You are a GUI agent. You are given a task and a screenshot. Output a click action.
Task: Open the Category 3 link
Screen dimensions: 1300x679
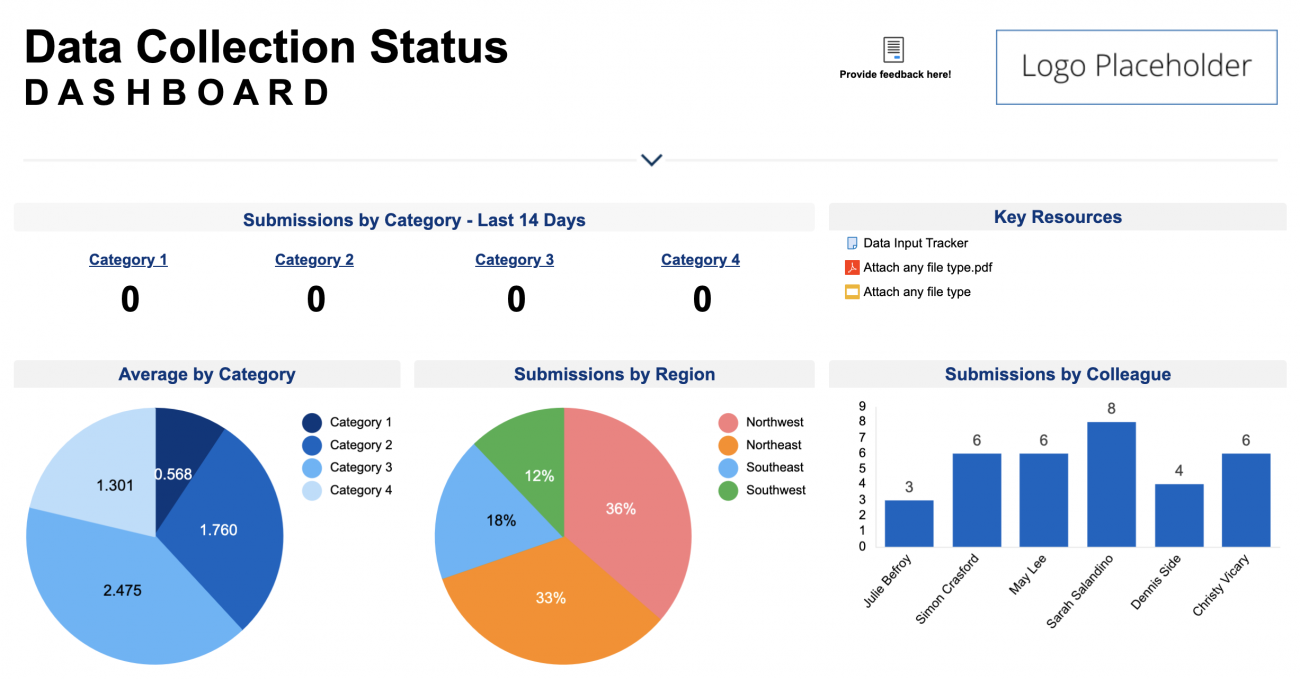tap(514, 259)
